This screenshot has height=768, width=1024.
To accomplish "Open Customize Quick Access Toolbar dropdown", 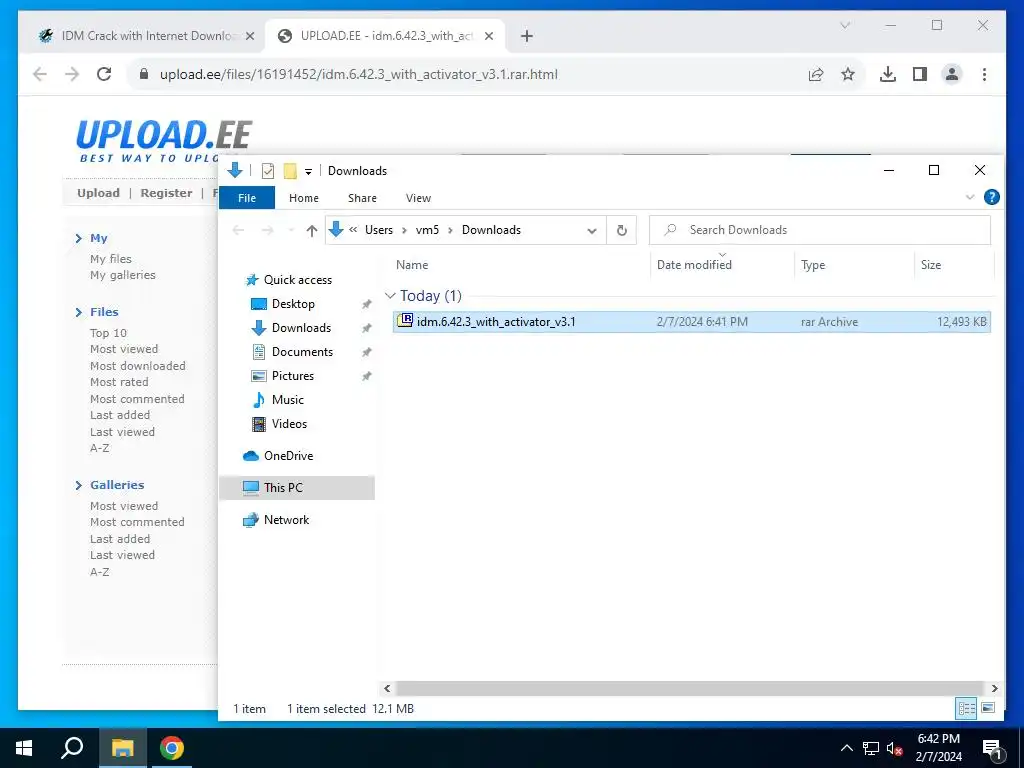I will click(x=308, y=172).
